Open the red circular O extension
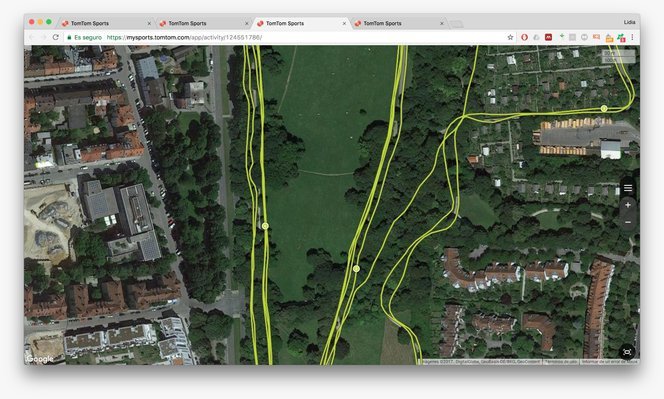The width and height of the screenshot is (664, 399). (524, 37)
